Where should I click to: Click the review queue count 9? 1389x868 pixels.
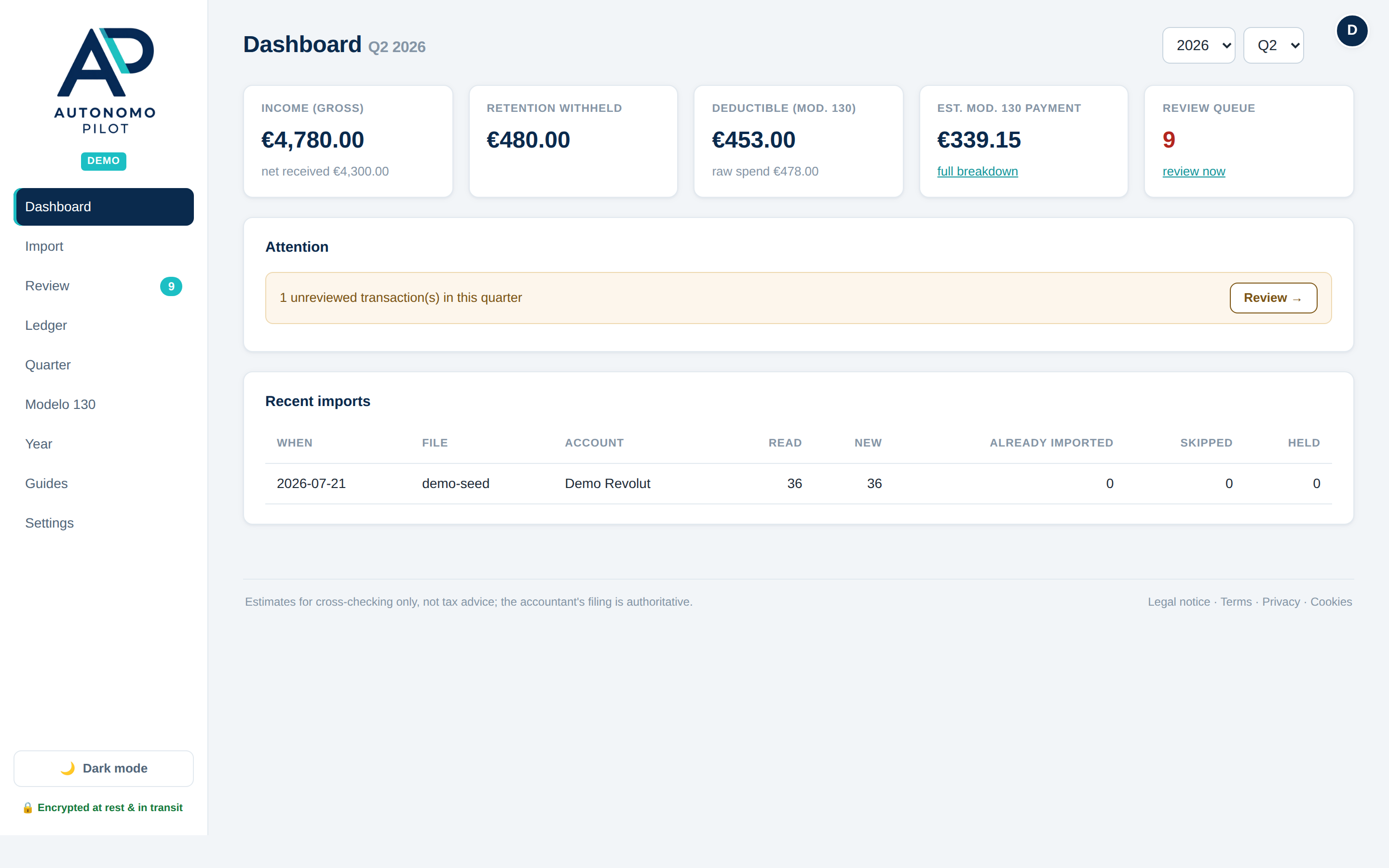coord(1169,140)
